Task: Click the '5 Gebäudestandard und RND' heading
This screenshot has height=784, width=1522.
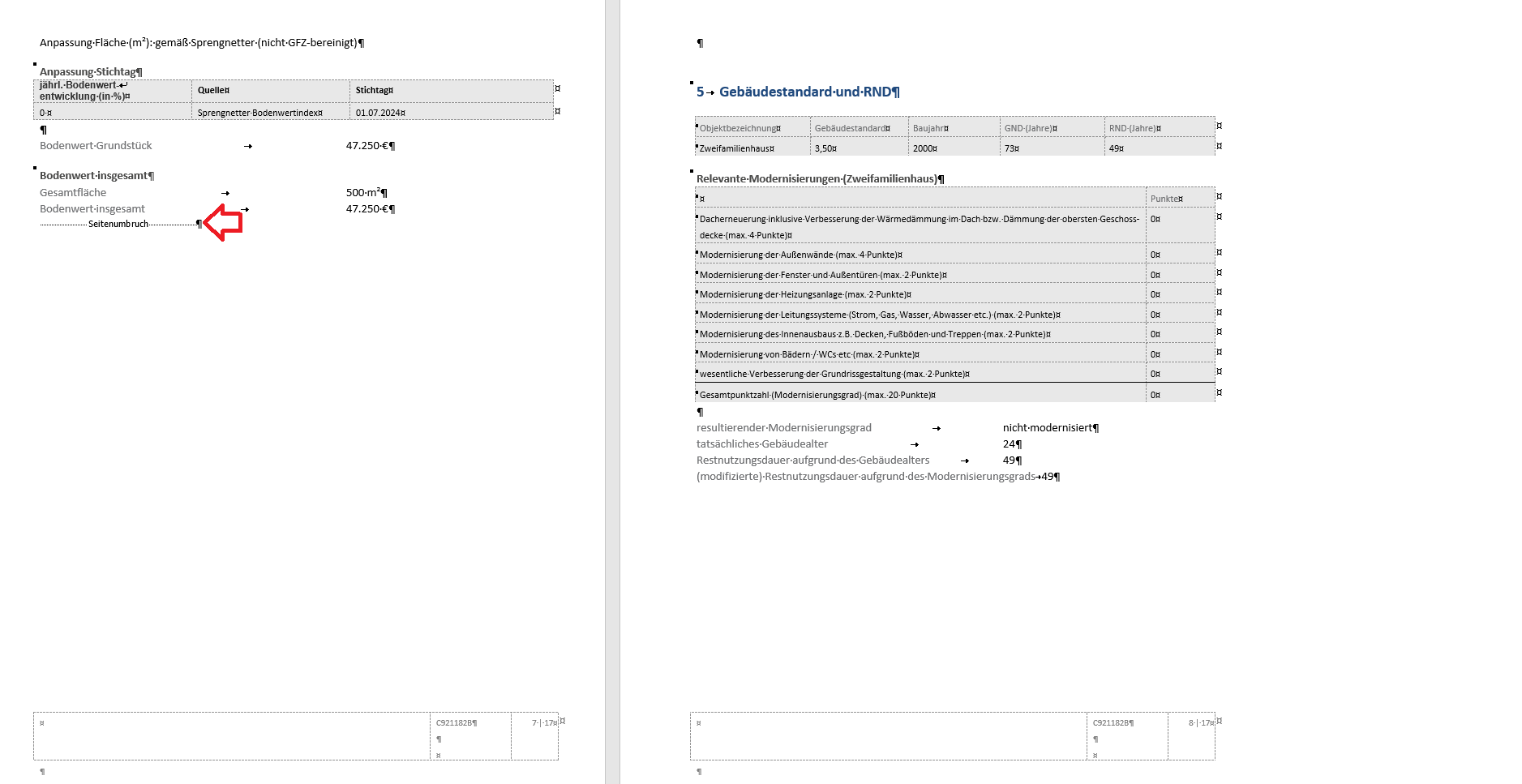Action: (798, 92)
